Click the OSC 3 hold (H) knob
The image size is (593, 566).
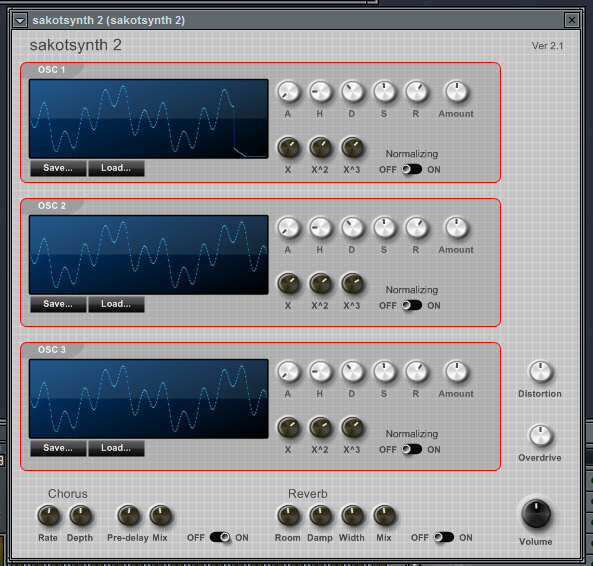point(320,372)
